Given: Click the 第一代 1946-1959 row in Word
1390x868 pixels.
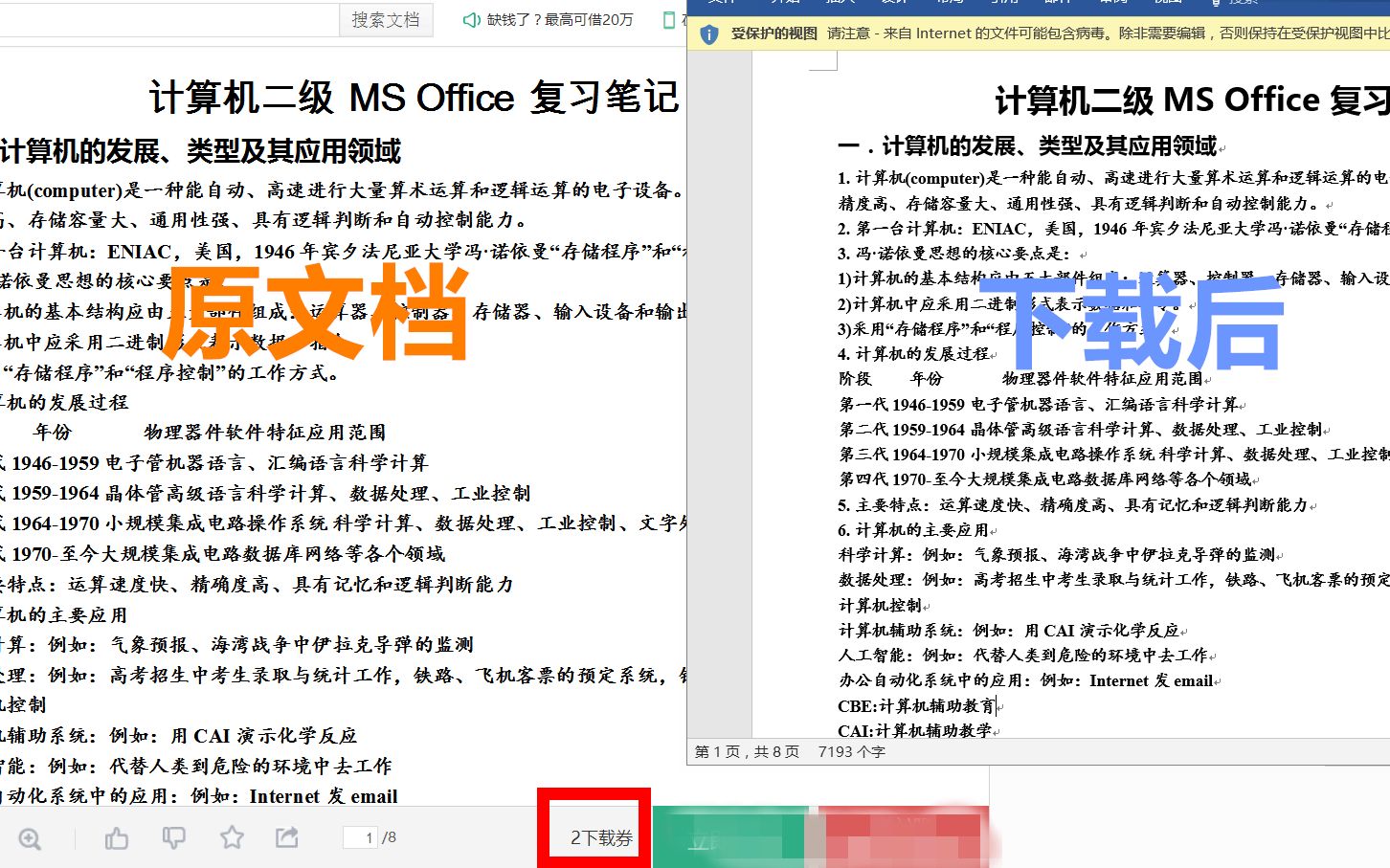Looking at the screenshot, I should (x=1039, y=405).
